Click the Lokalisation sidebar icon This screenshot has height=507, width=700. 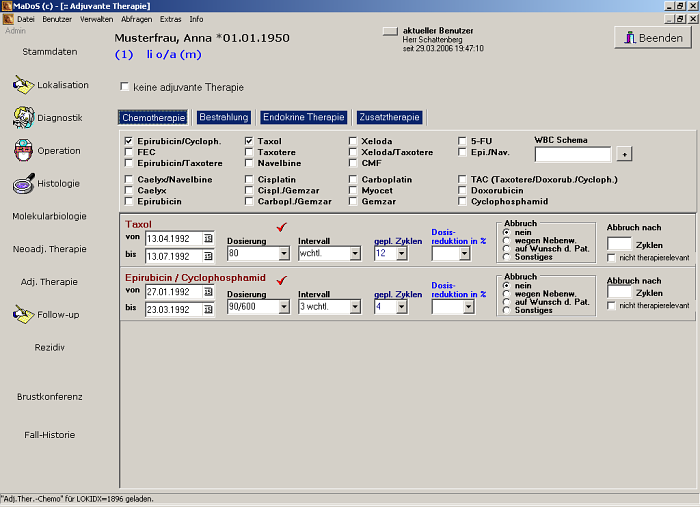(x=23, y=86)
